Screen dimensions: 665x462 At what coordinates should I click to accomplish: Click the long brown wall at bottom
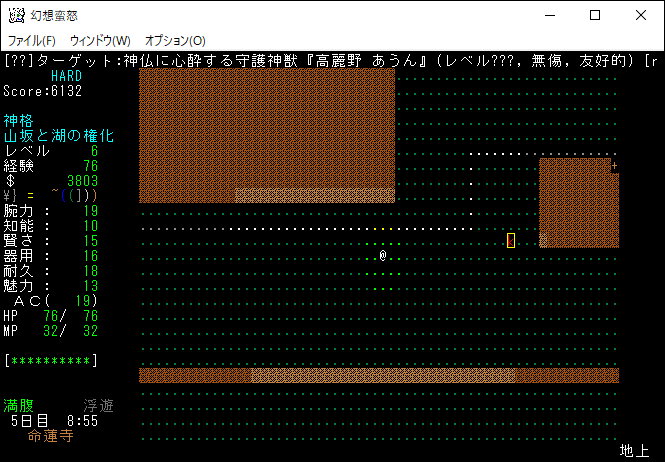point(378,375)
